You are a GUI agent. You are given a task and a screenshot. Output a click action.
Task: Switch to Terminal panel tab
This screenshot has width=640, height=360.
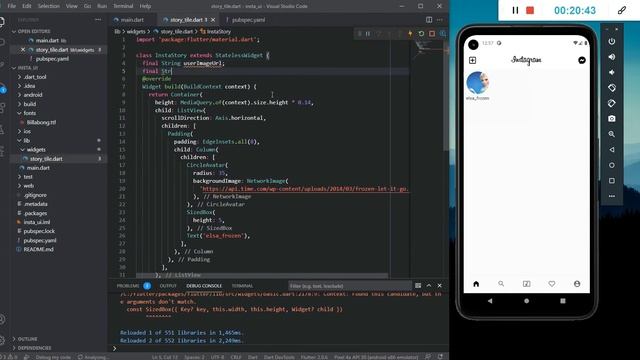[242, 286]
